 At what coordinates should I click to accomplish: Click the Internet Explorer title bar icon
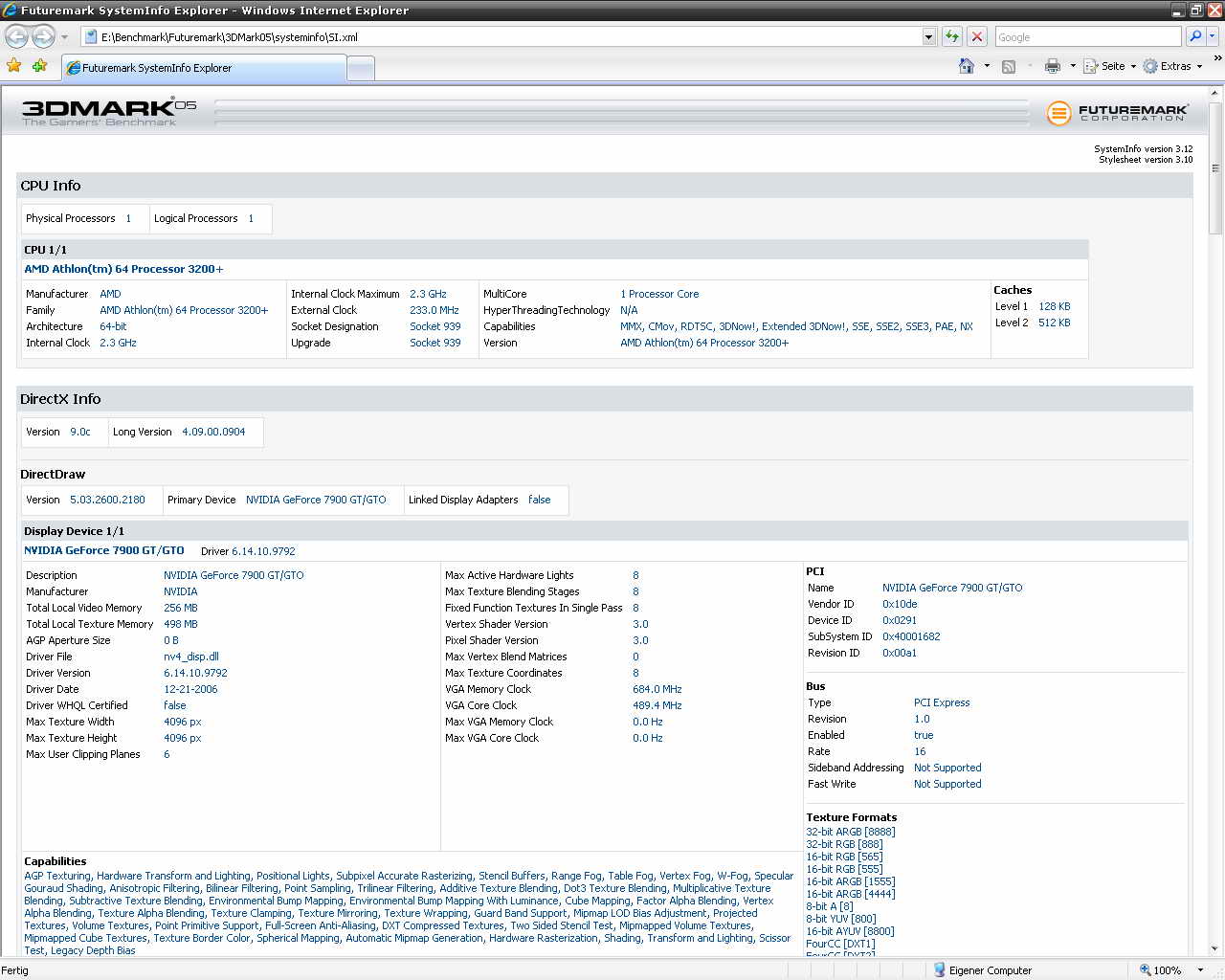[x=10, y=10]
